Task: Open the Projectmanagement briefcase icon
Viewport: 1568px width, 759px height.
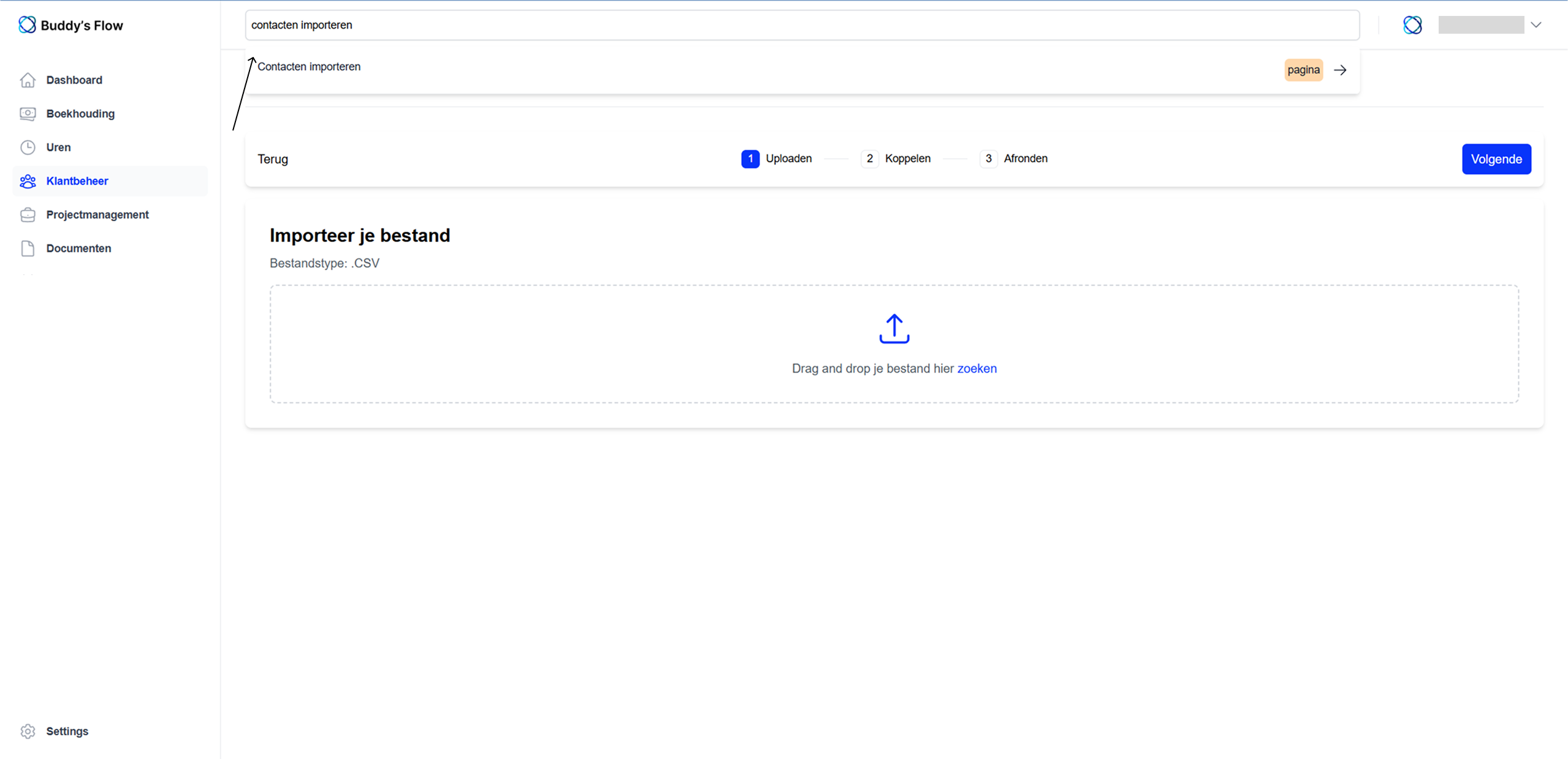Action: tap(28, 215)
